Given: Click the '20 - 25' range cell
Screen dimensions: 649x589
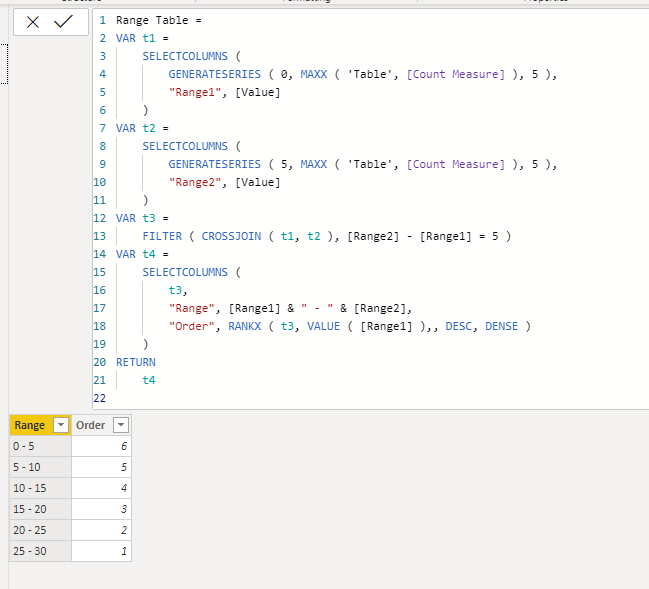Looking at the screenshot, I should [x=40, y=530].
